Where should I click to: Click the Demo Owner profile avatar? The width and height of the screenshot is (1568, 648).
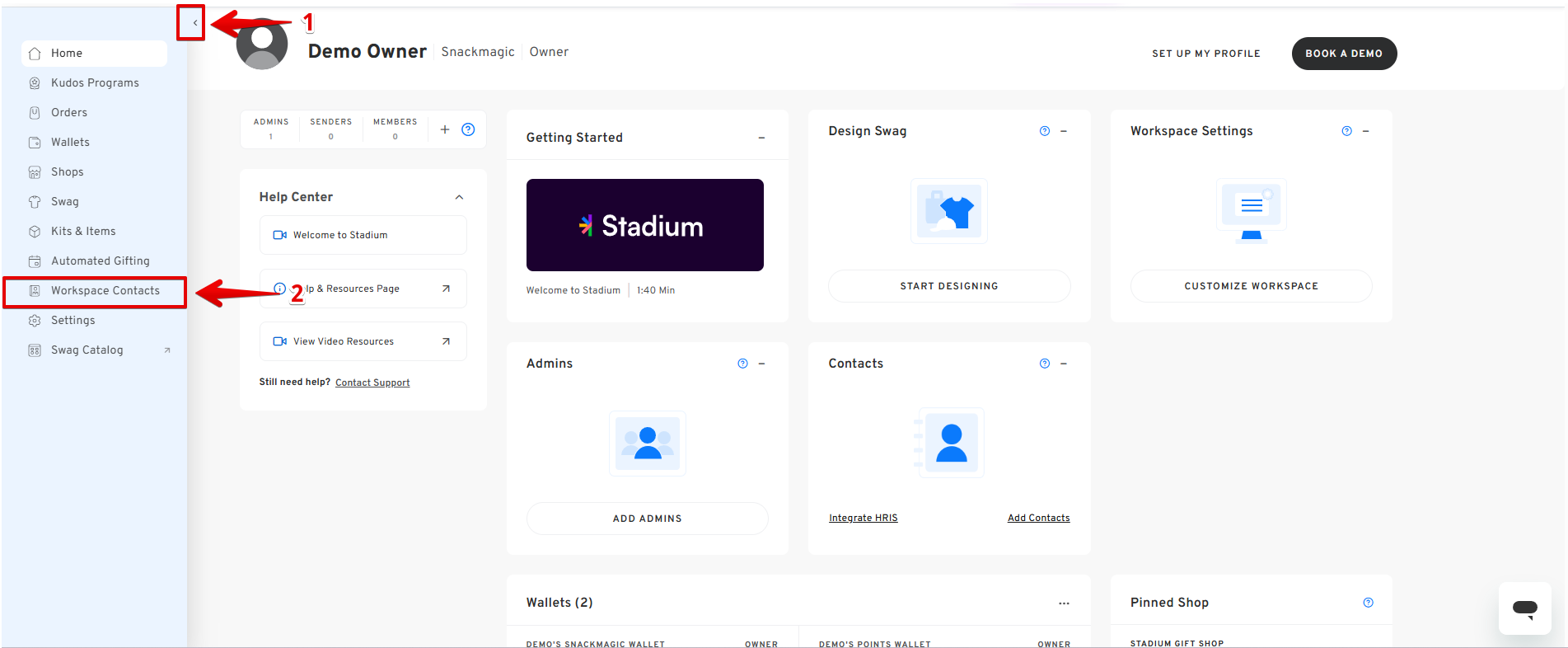coord(262,46)
